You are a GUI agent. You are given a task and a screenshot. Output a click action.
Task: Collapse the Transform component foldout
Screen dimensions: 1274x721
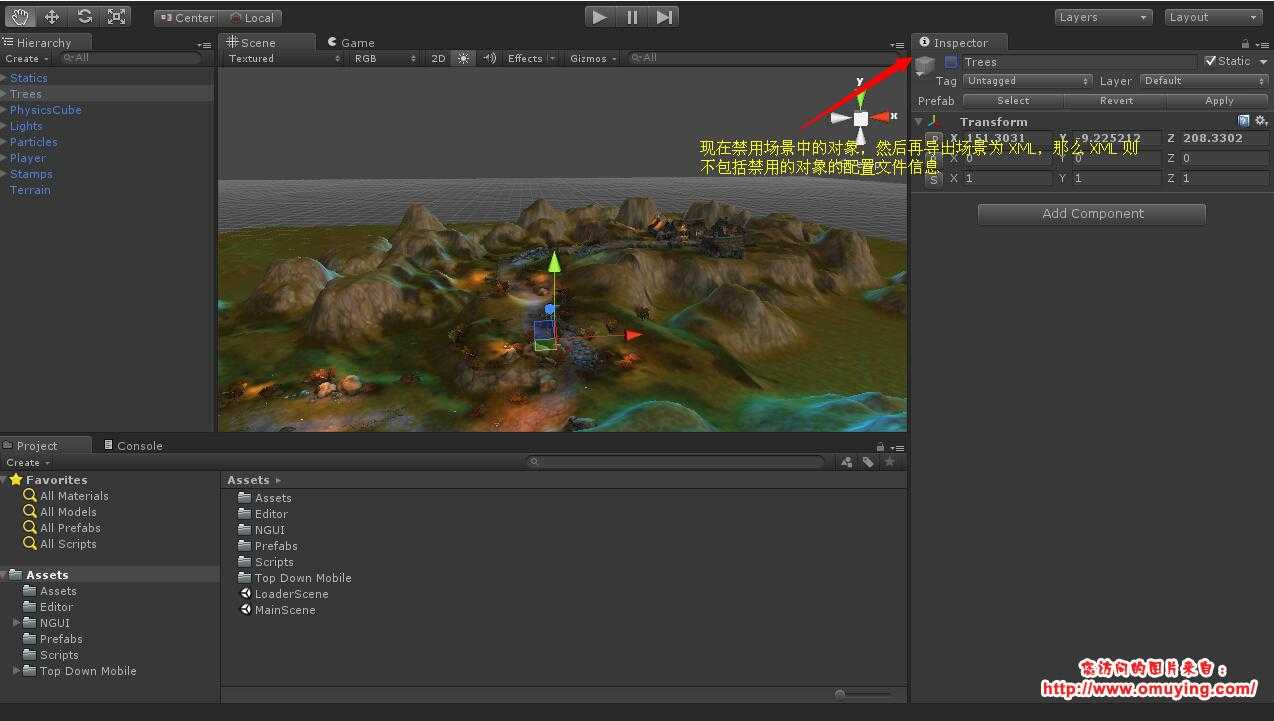pyautogui.click(x=919, y=122)
